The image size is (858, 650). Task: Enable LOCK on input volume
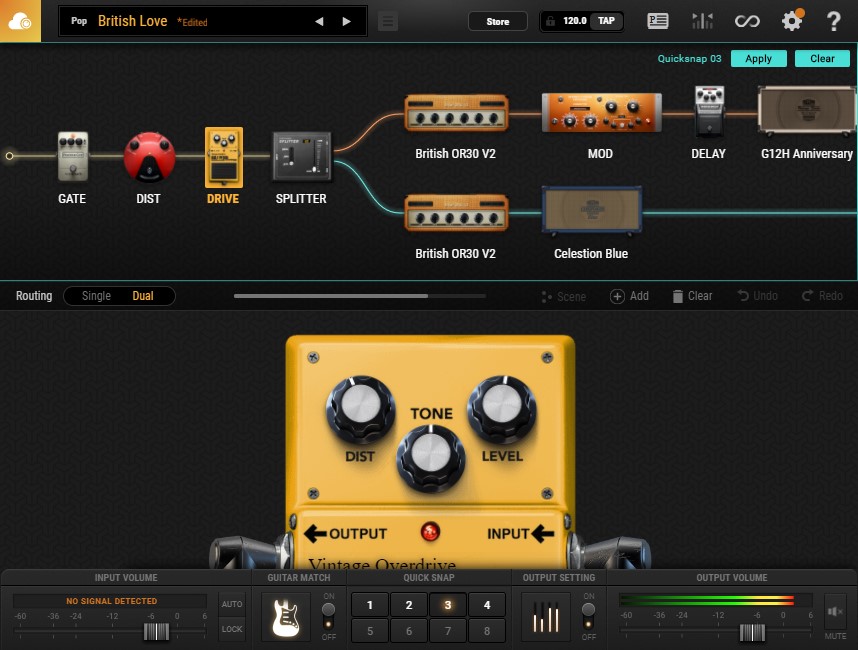point(232,629)
